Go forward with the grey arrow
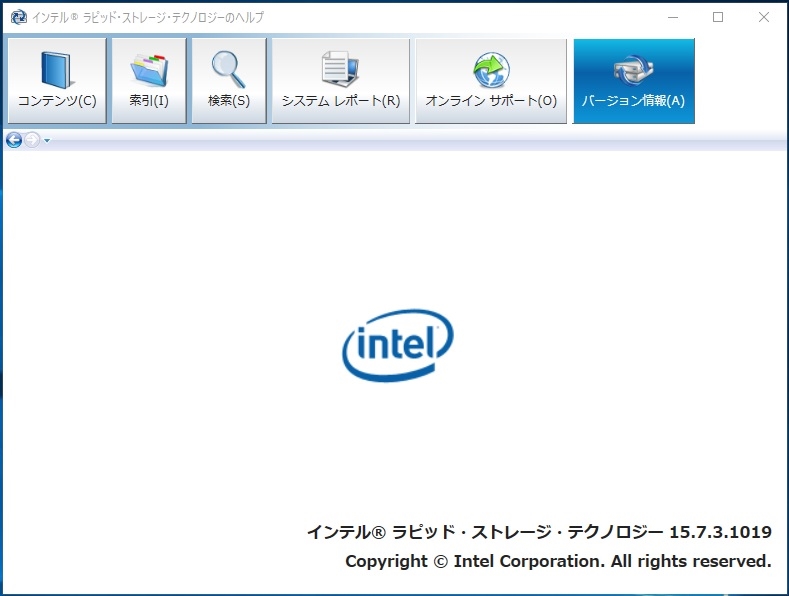 click(32, 140)
